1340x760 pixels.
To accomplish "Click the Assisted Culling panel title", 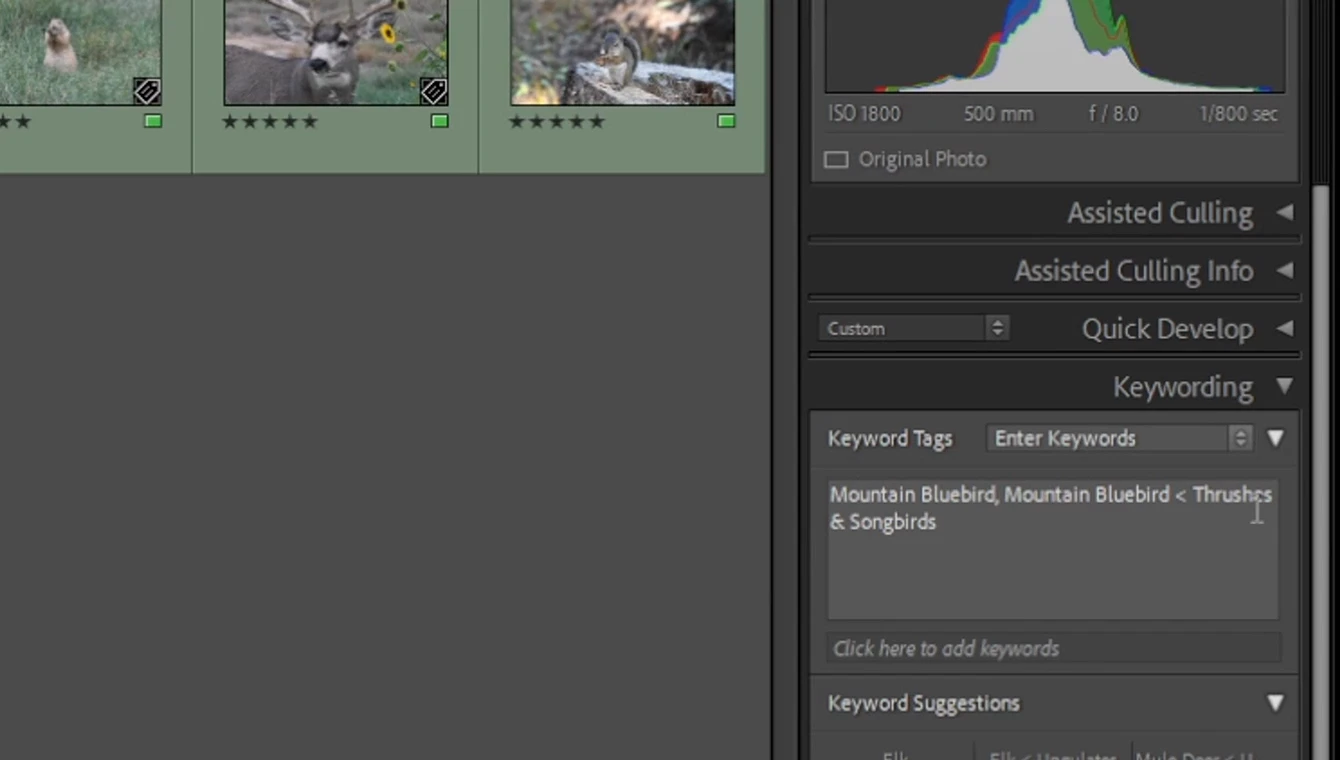I will pyautogui.click(x=1160, y=213).
